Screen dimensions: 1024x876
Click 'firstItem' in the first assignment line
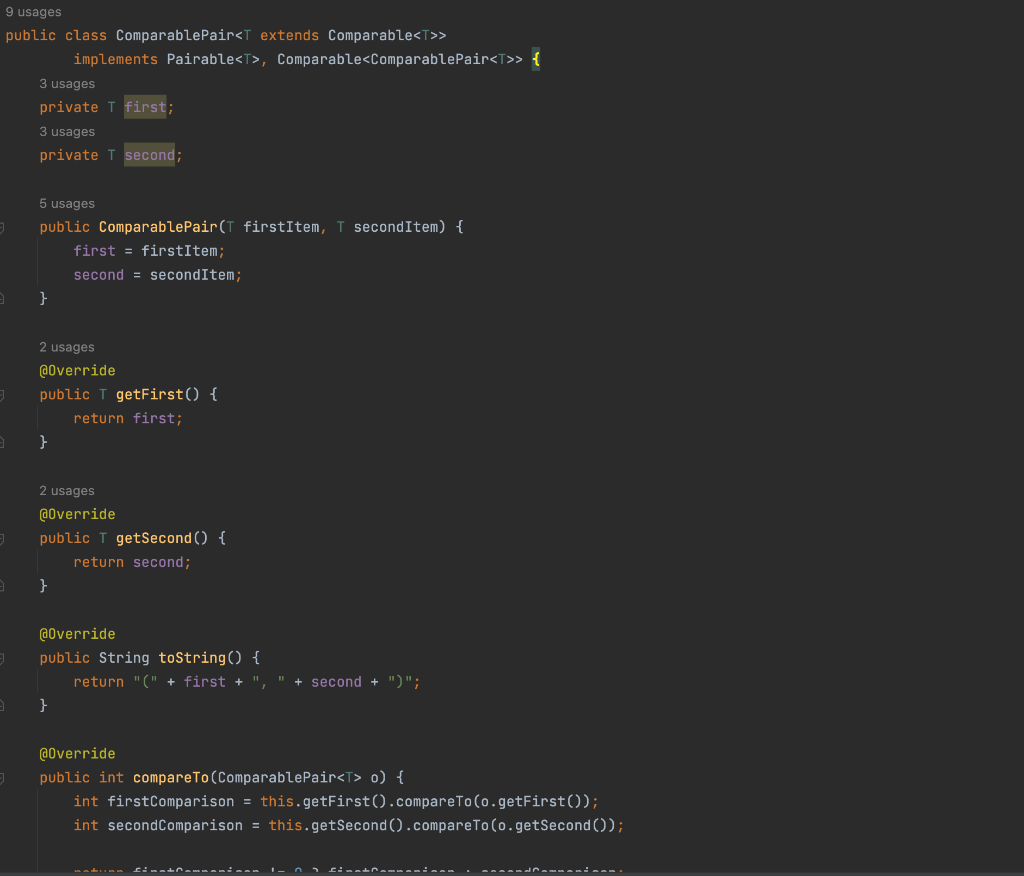[179, 251]
